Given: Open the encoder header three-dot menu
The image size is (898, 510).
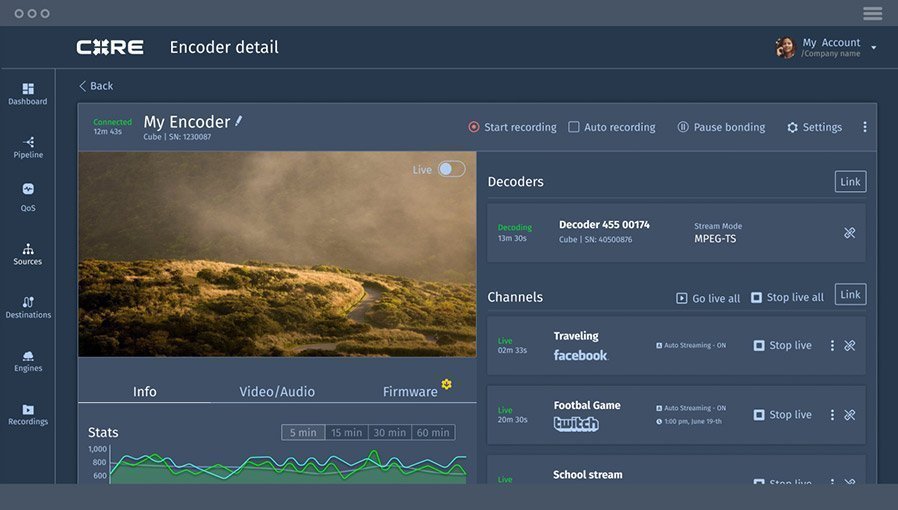Looking at the screenshot, I should (x=865, y=127).
